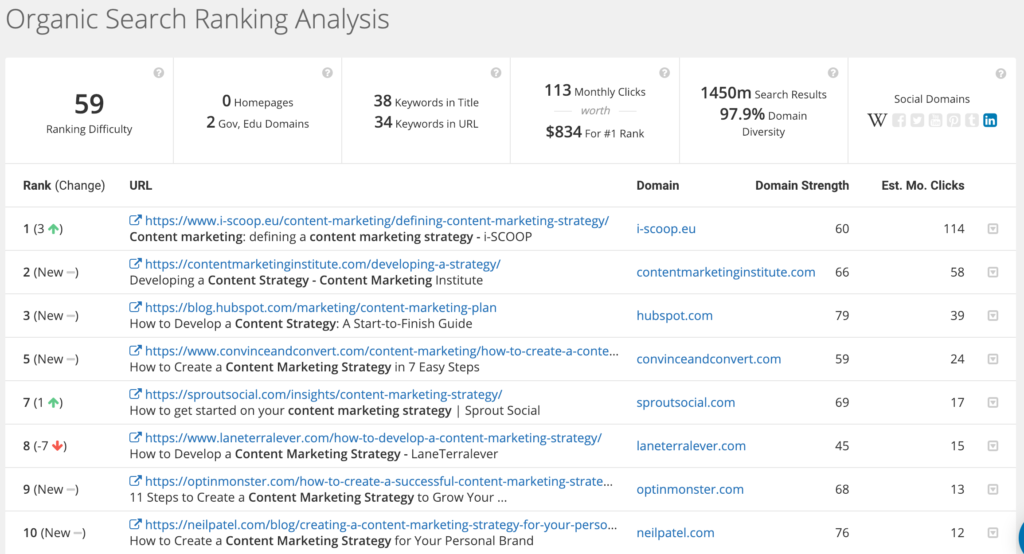Click the neilpatel.com domain link

pos(675,533)
